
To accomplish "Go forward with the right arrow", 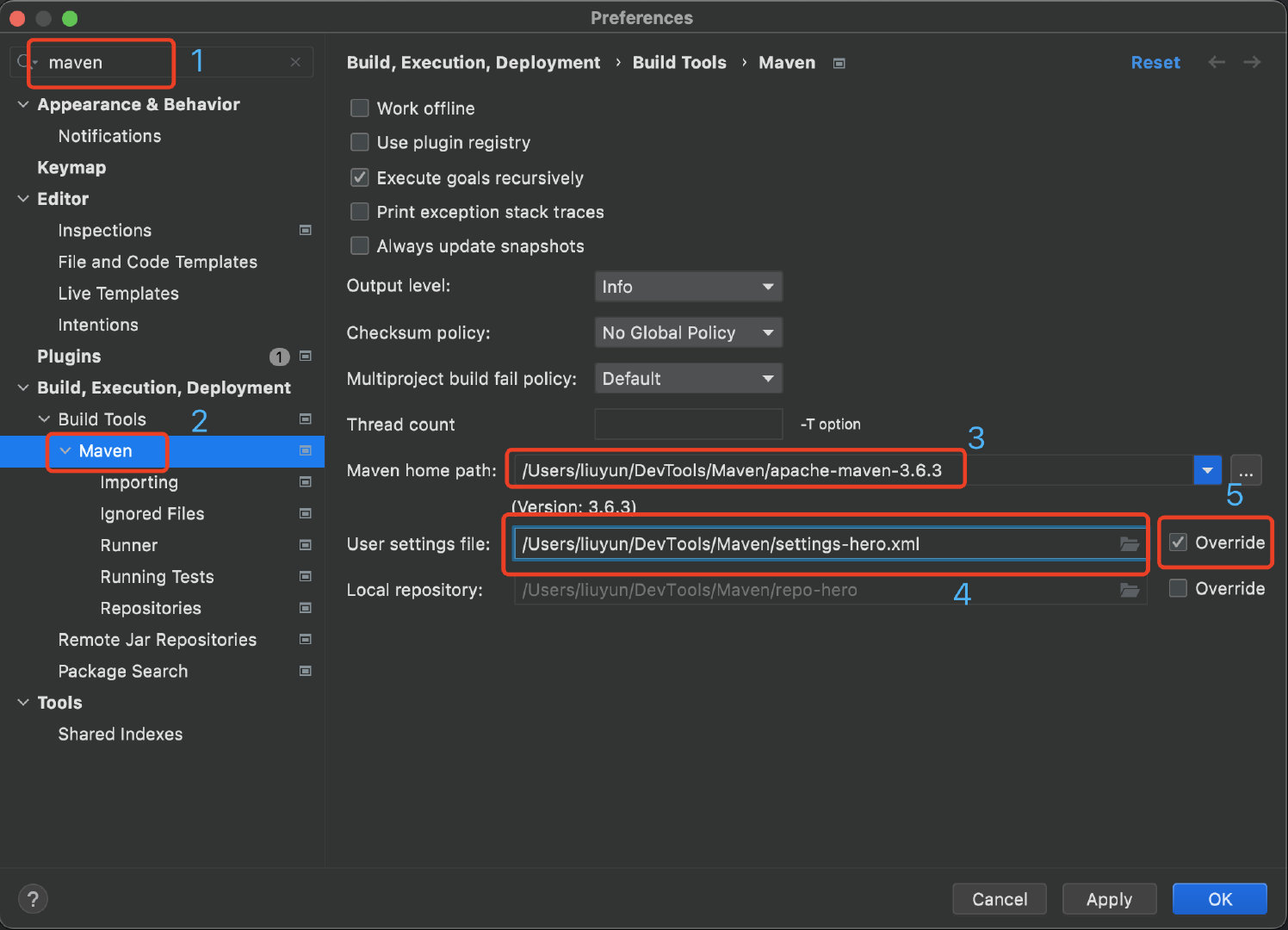I will (1253, 62).
